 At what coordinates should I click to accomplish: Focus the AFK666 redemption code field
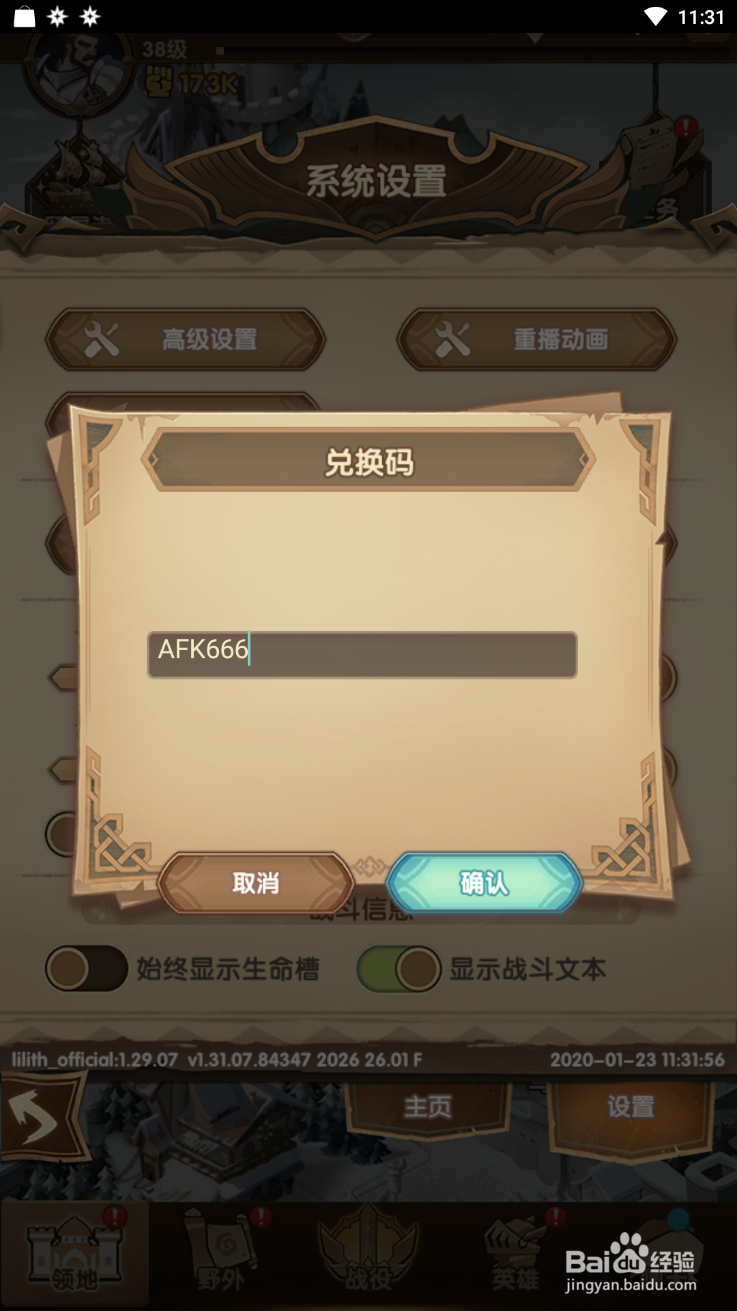click(362, 654)
